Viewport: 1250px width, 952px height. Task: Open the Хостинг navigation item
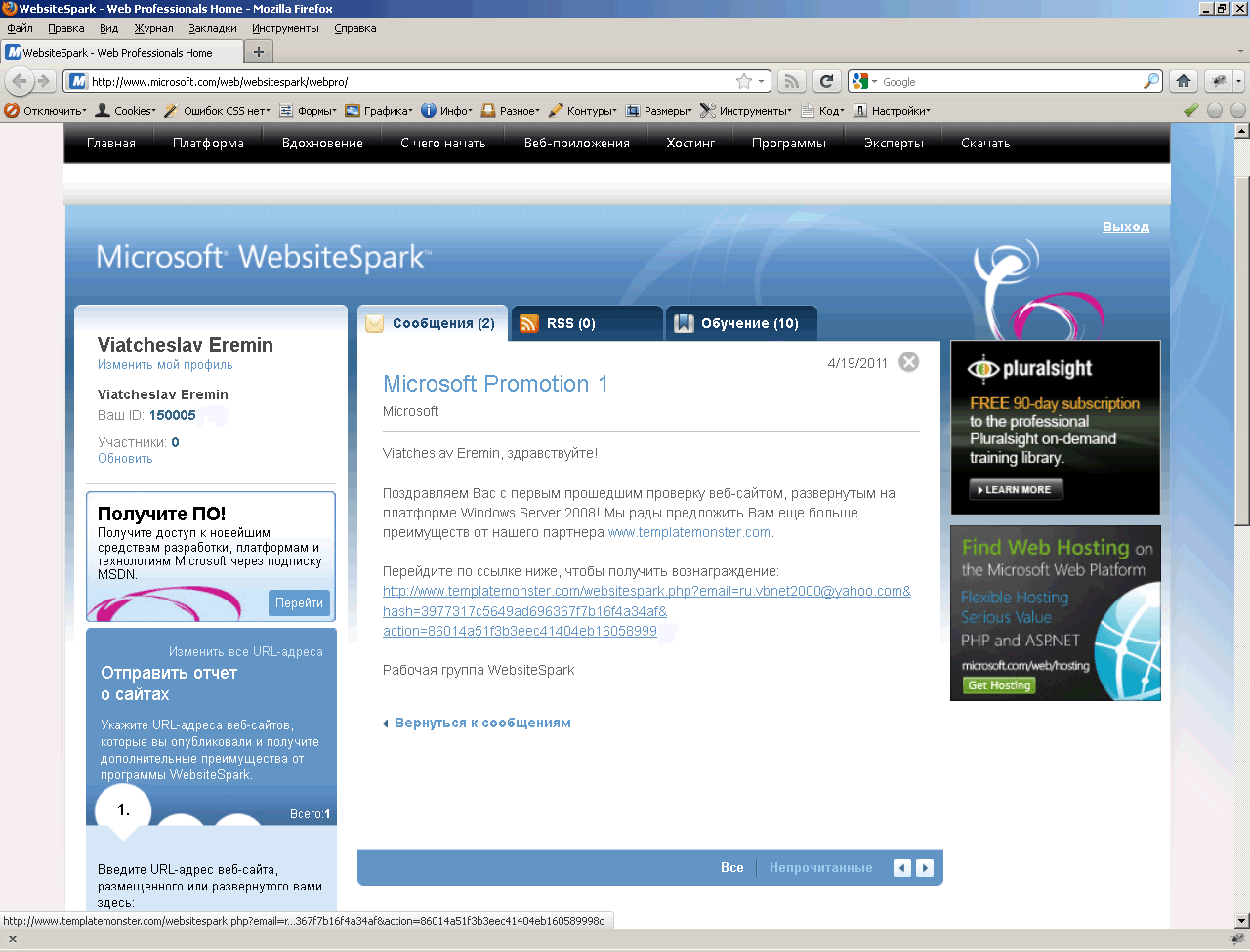point(690,144)
